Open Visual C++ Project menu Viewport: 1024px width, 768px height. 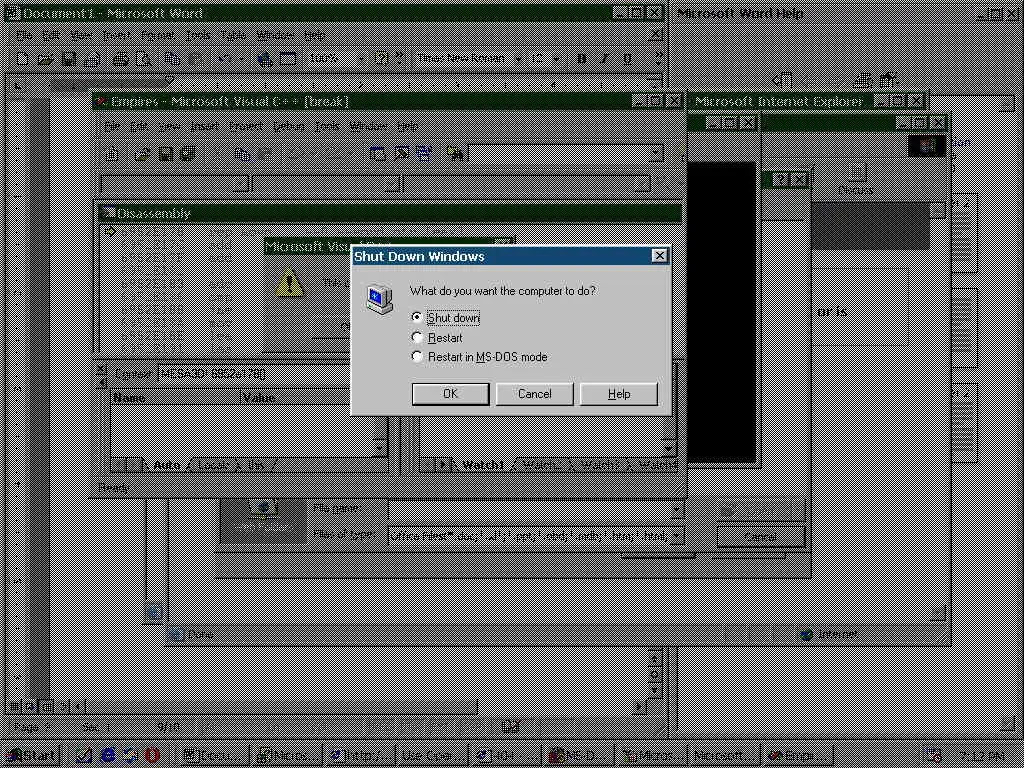click(246, 126)
